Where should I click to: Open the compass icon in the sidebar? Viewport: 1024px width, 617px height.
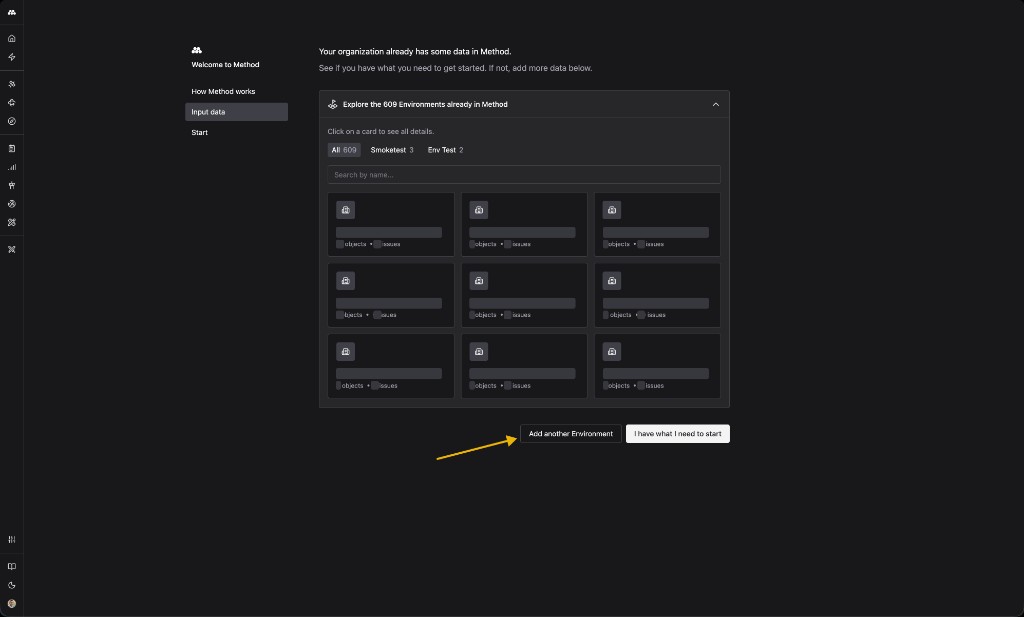pos(12,121)
